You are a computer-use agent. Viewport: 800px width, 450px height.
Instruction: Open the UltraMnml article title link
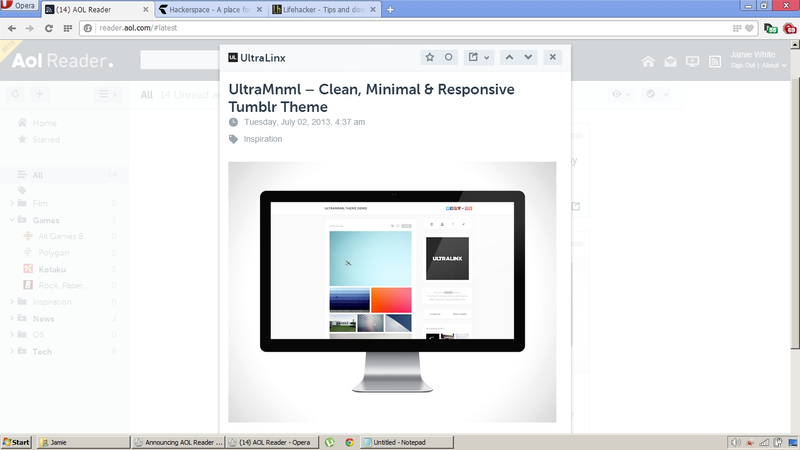tap(371, 98)
